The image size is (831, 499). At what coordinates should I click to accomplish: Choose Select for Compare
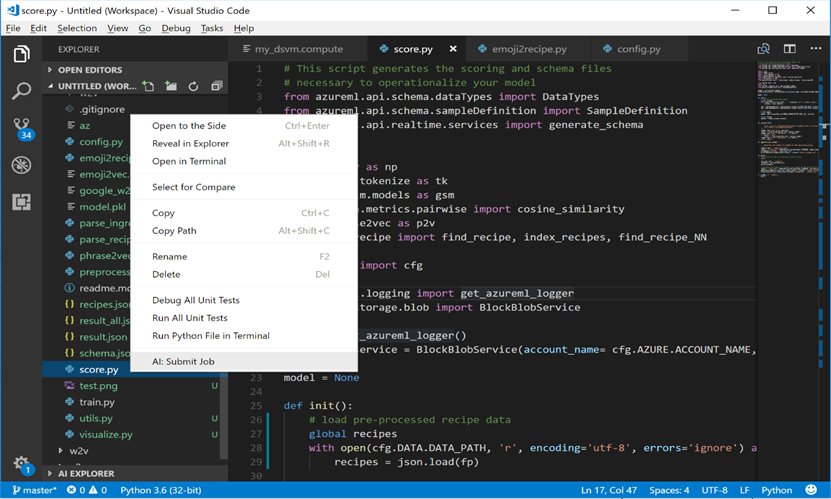pyautogui.click(x=244, y=187)
